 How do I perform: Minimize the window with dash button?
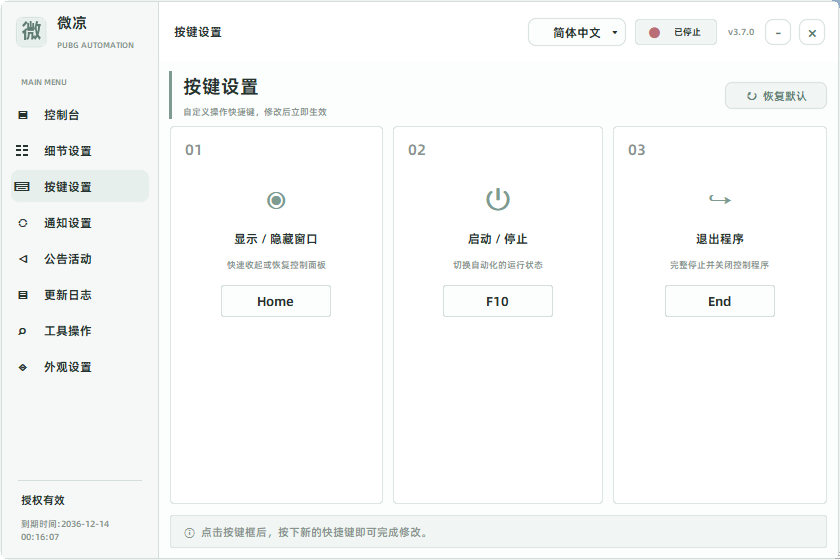pyautogui.click(x=778, y=33)
